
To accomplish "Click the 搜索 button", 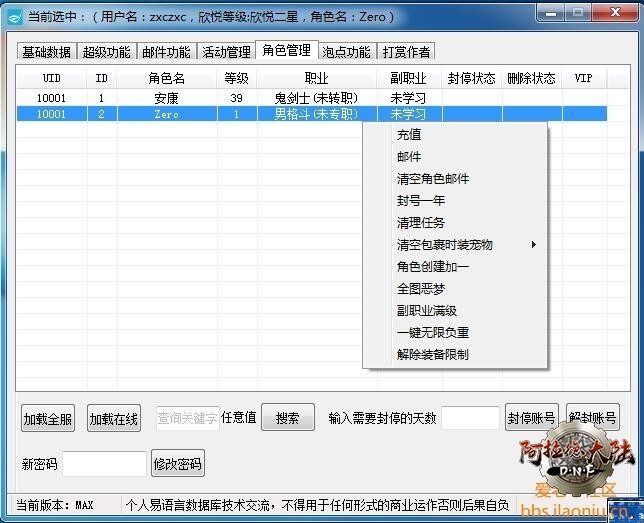I will pos(287,419).
